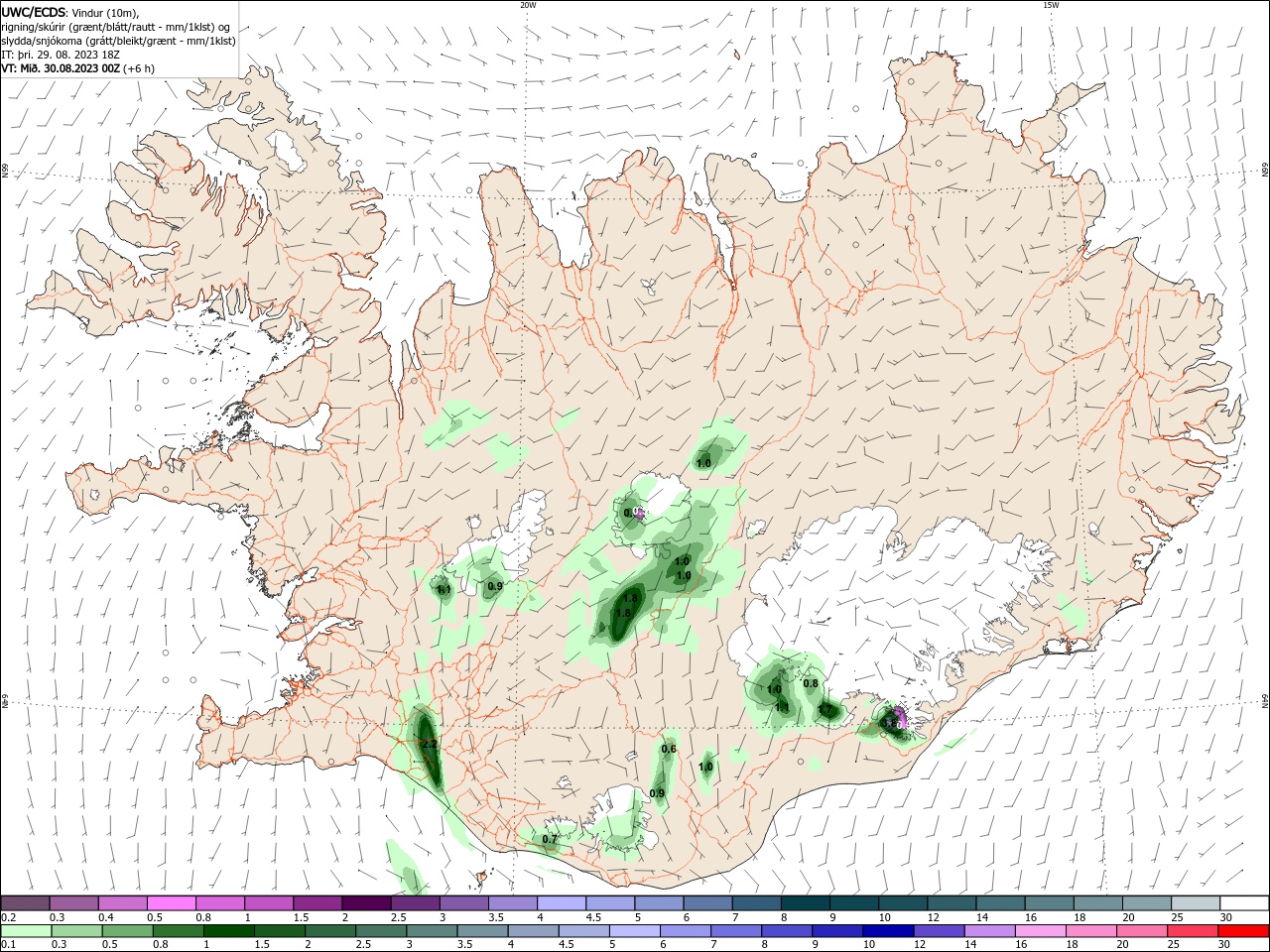Select the 'rigning/skúrir (grænt/blátt/rautt - mm/1klst) og' line

point(115,27)
